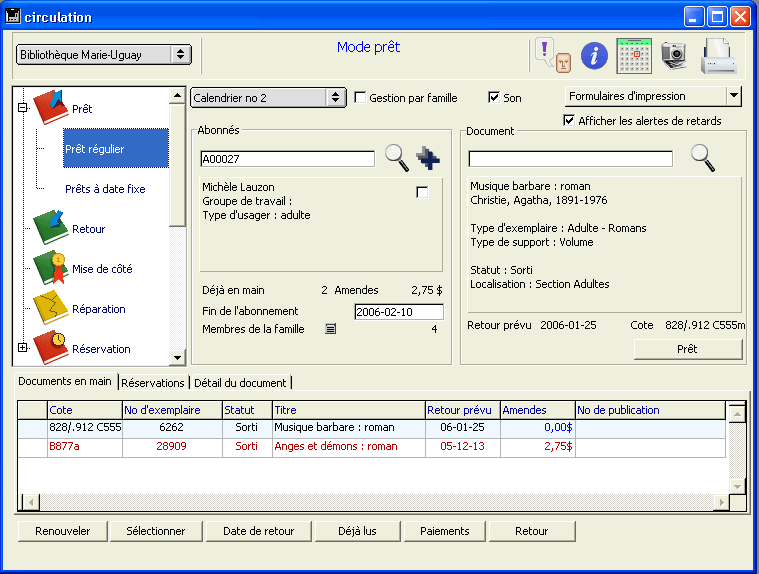Uncheck Afficher les alertes de retards
This screenshot has width=759, height=574.
(x=569, y=121)
